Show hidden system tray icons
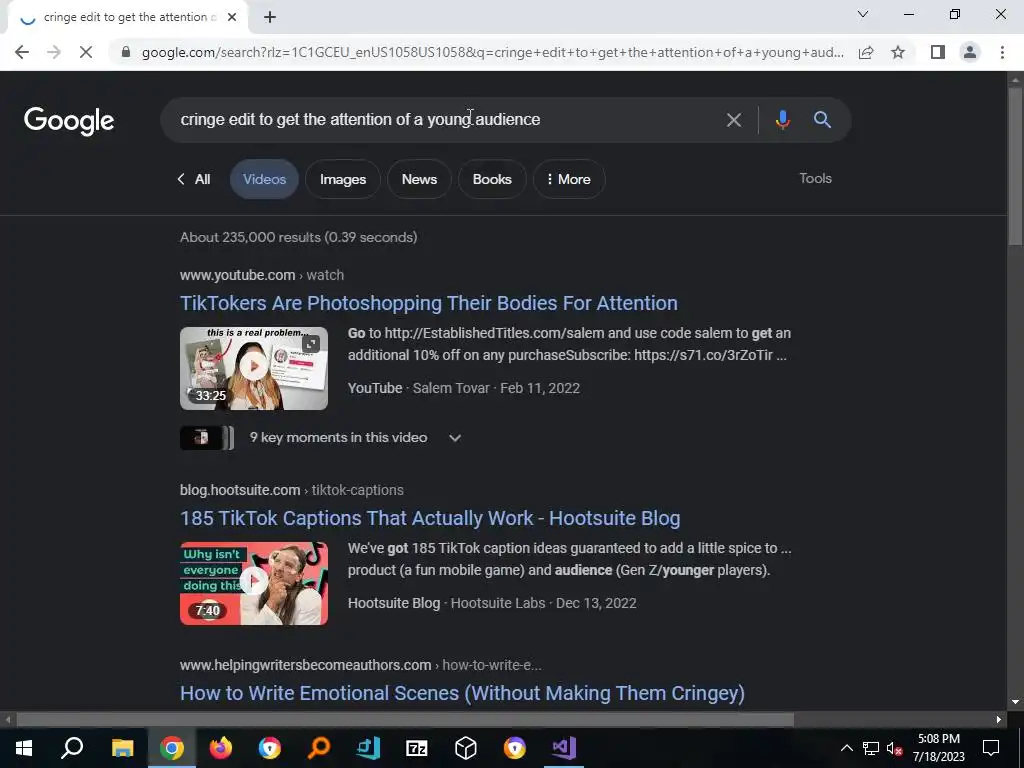This screenshot has height=768, width=1024. pos(846,748)
